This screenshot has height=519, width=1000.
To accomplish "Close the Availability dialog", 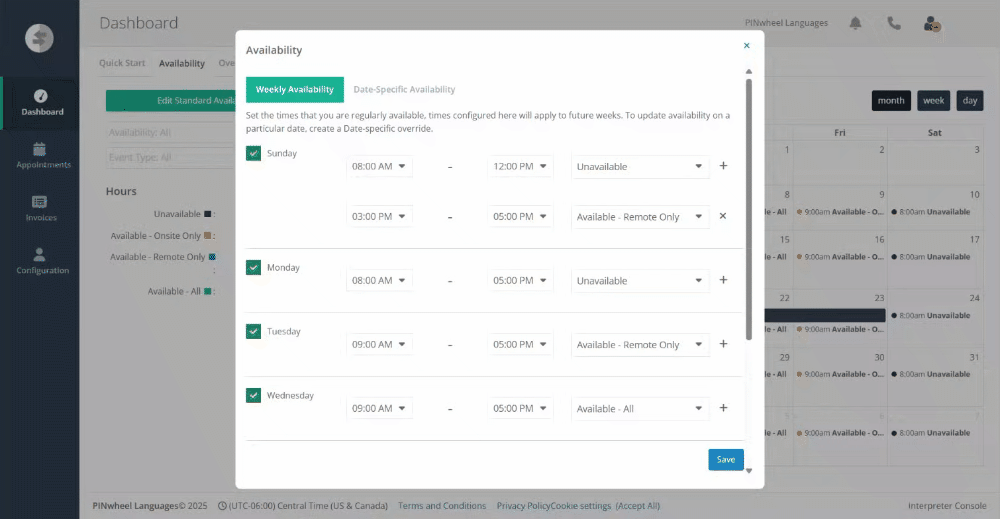I will [746, 45].
